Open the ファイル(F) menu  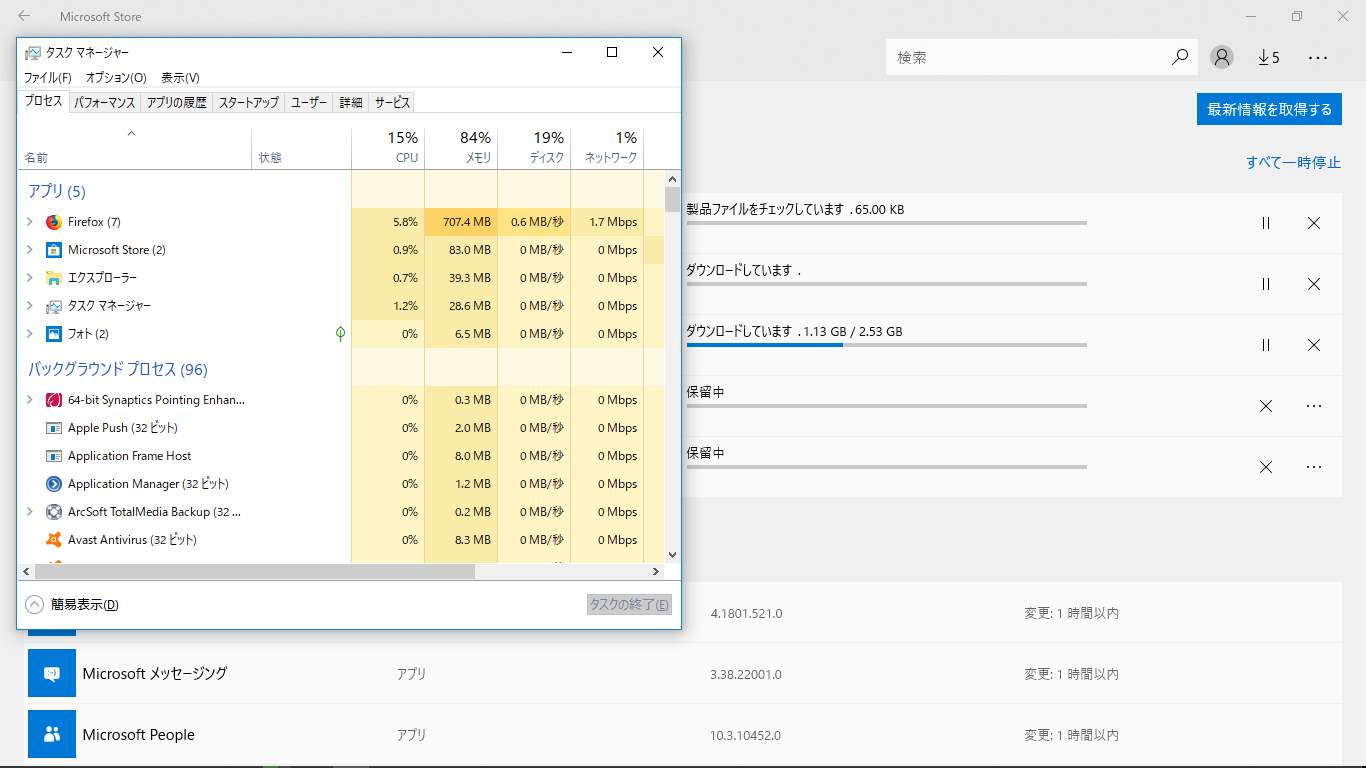pos(48,78)
